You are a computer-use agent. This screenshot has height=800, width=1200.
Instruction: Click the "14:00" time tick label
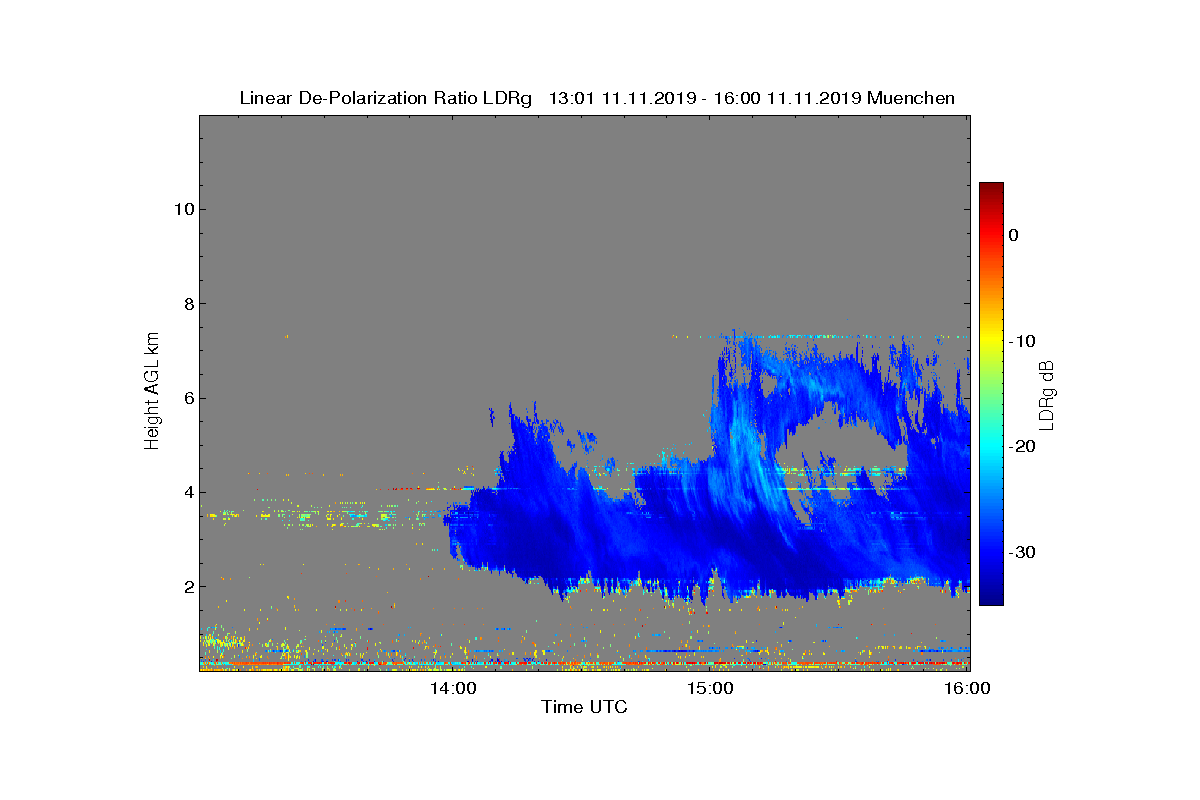453,688
